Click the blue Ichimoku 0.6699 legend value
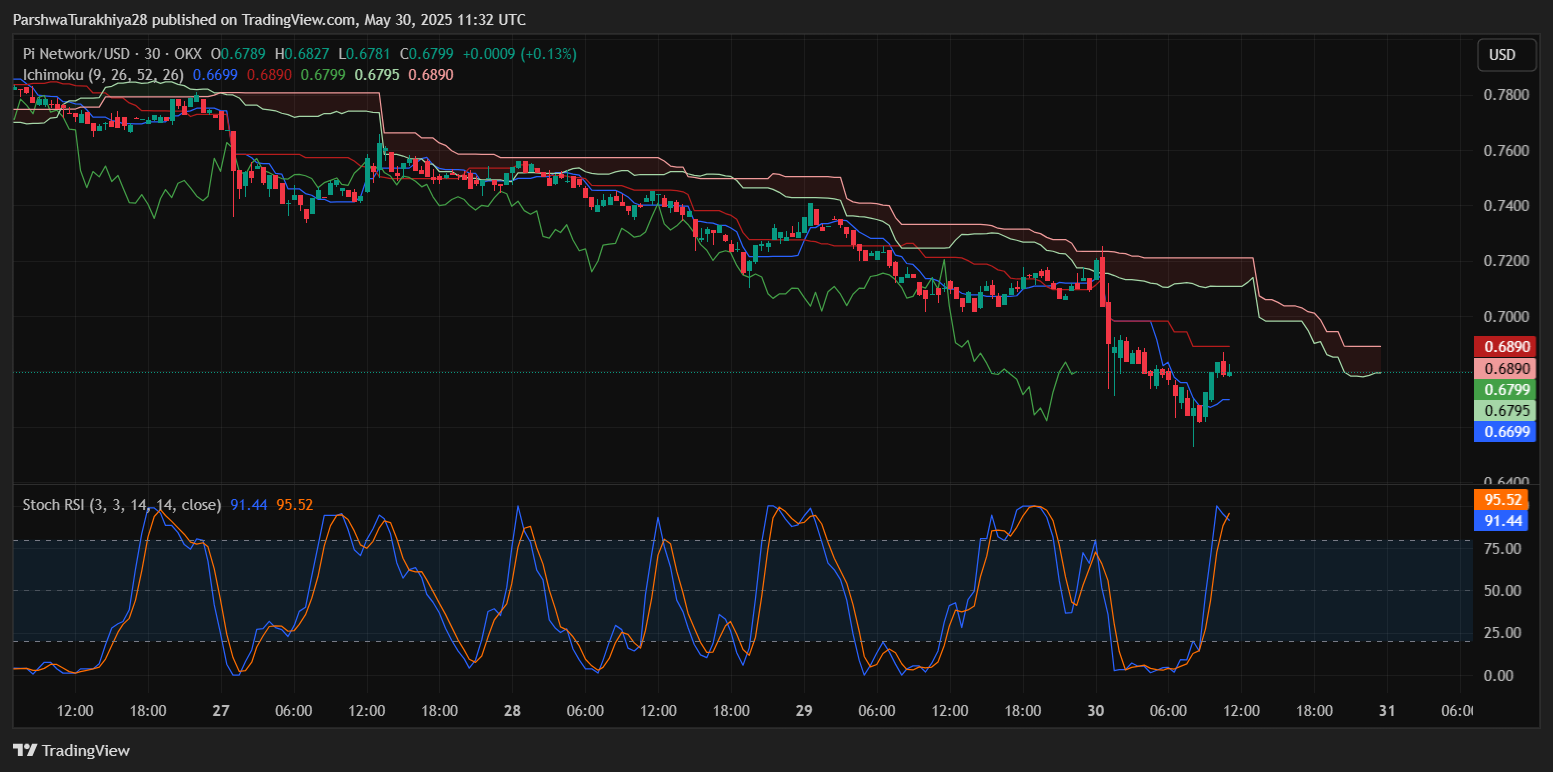 pyautogui.click(x=215, y=74)
